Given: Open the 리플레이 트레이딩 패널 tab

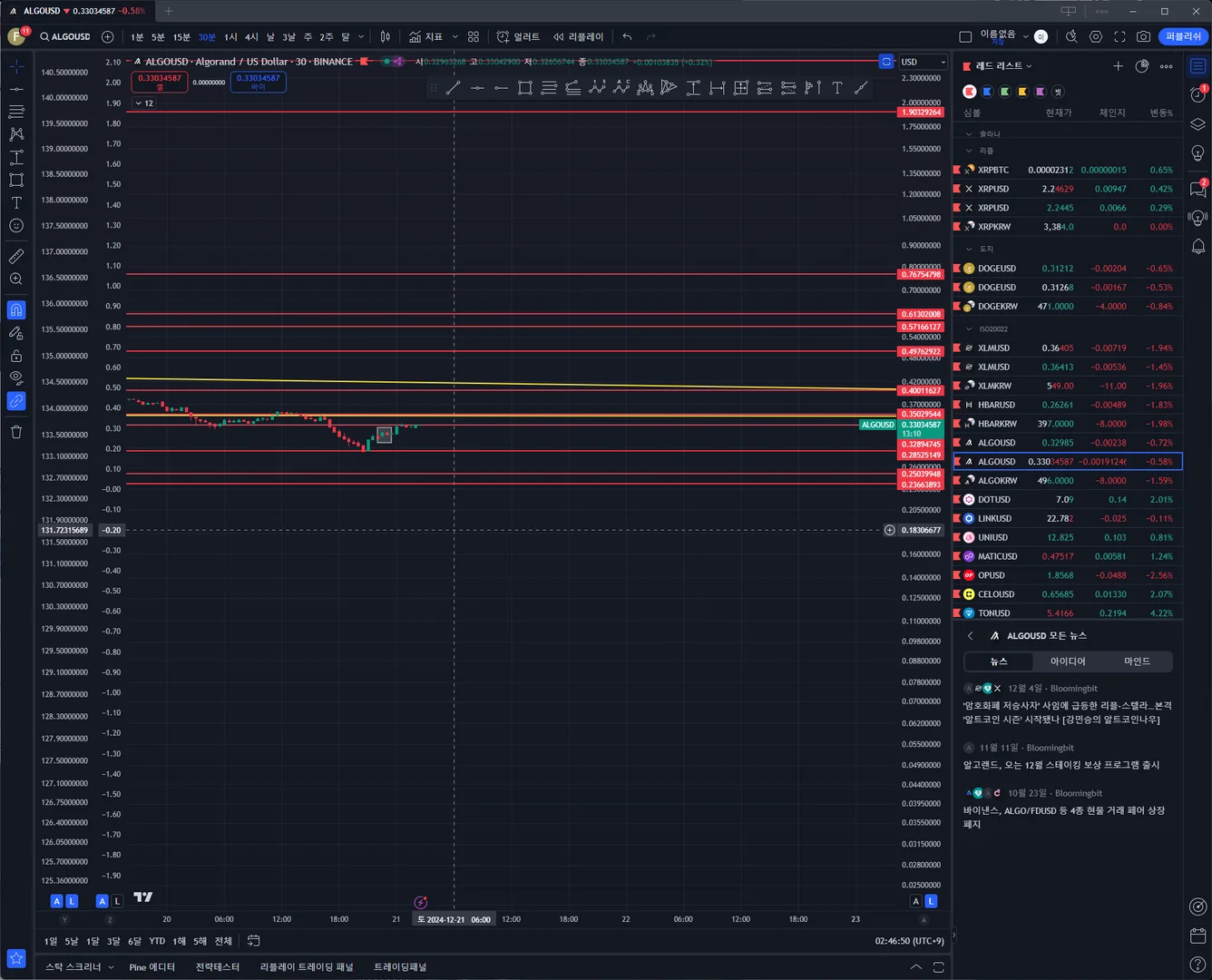Looking at the screenshot, I should point(307,967).
